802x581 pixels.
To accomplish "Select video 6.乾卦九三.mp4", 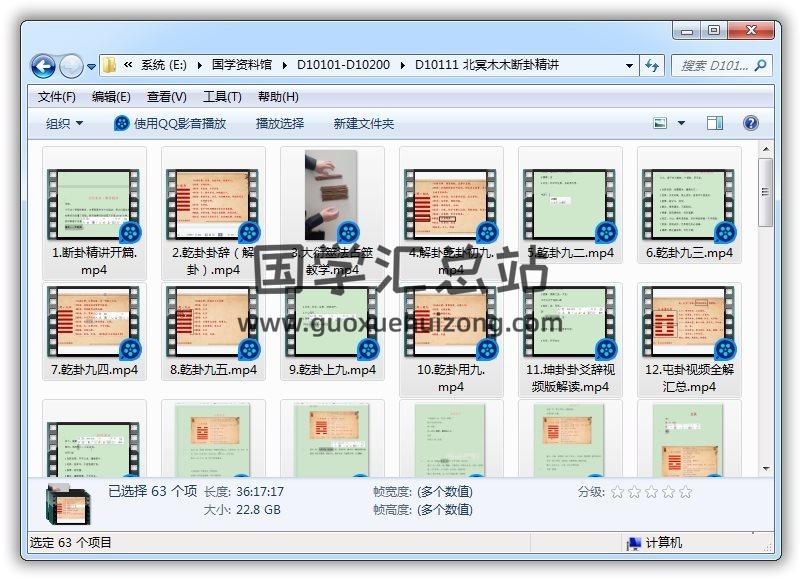I will click(689, 205).
